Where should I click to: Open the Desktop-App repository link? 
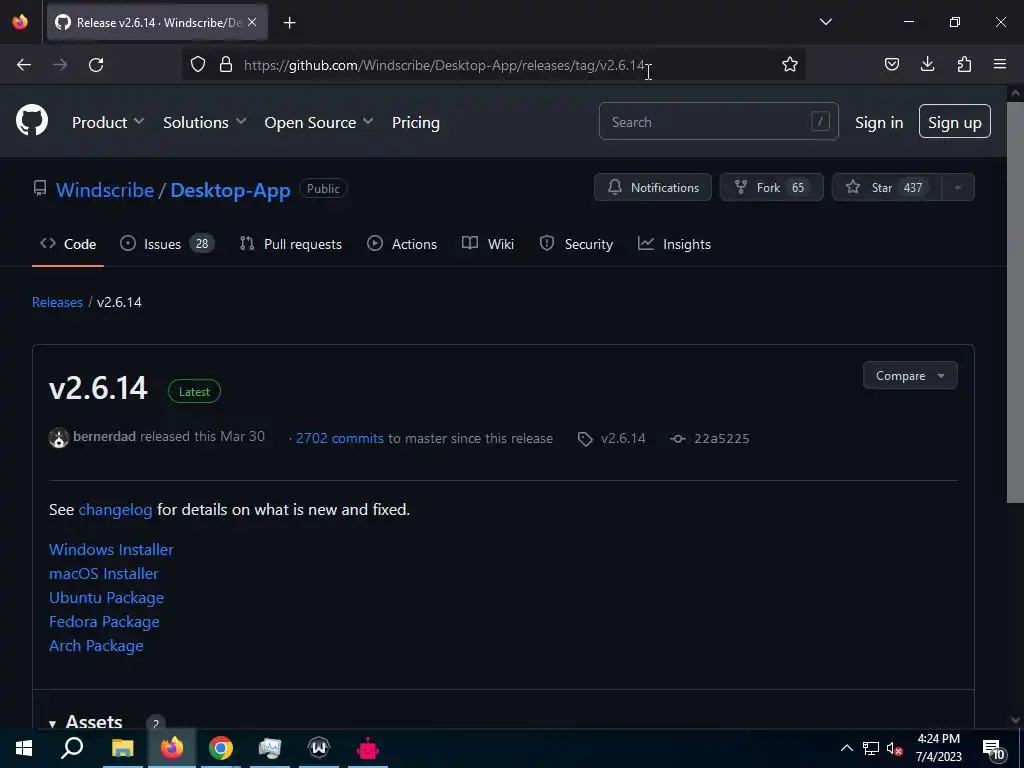pyautogui.click(x=231, y=190)
